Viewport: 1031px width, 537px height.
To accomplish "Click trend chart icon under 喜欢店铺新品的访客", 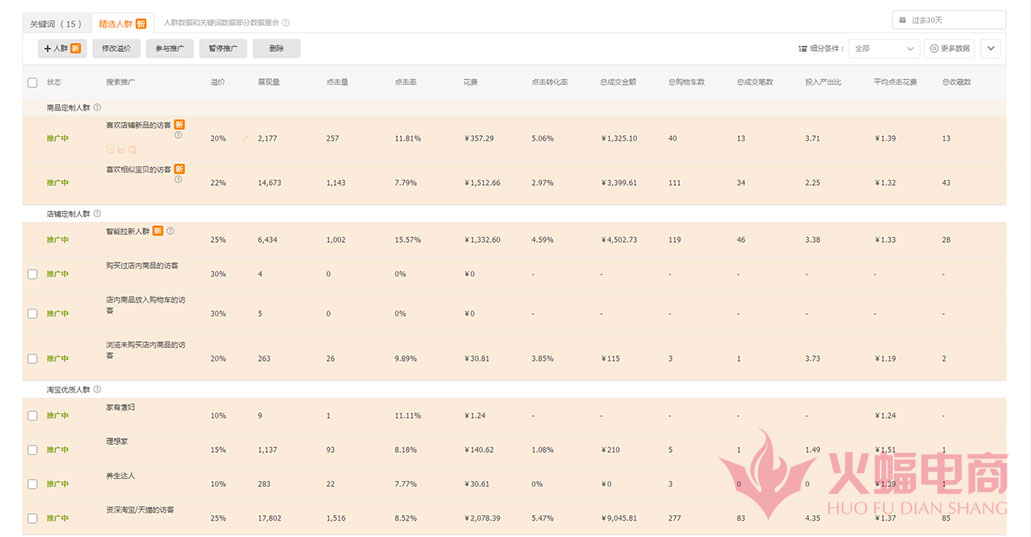I will (121, 149).
